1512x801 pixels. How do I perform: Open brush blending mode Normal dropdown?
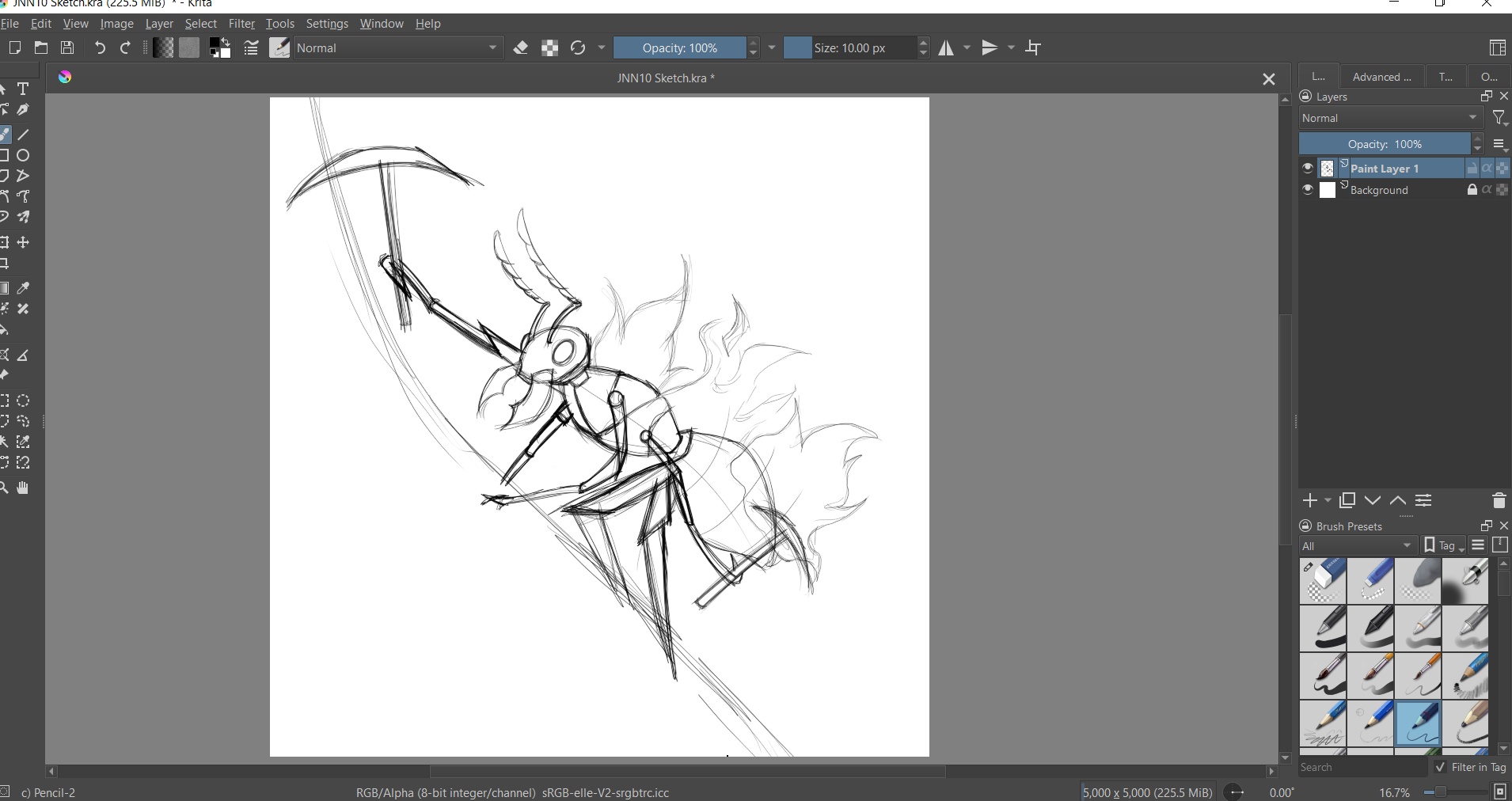pyautogui.click(x=398, y=48)
